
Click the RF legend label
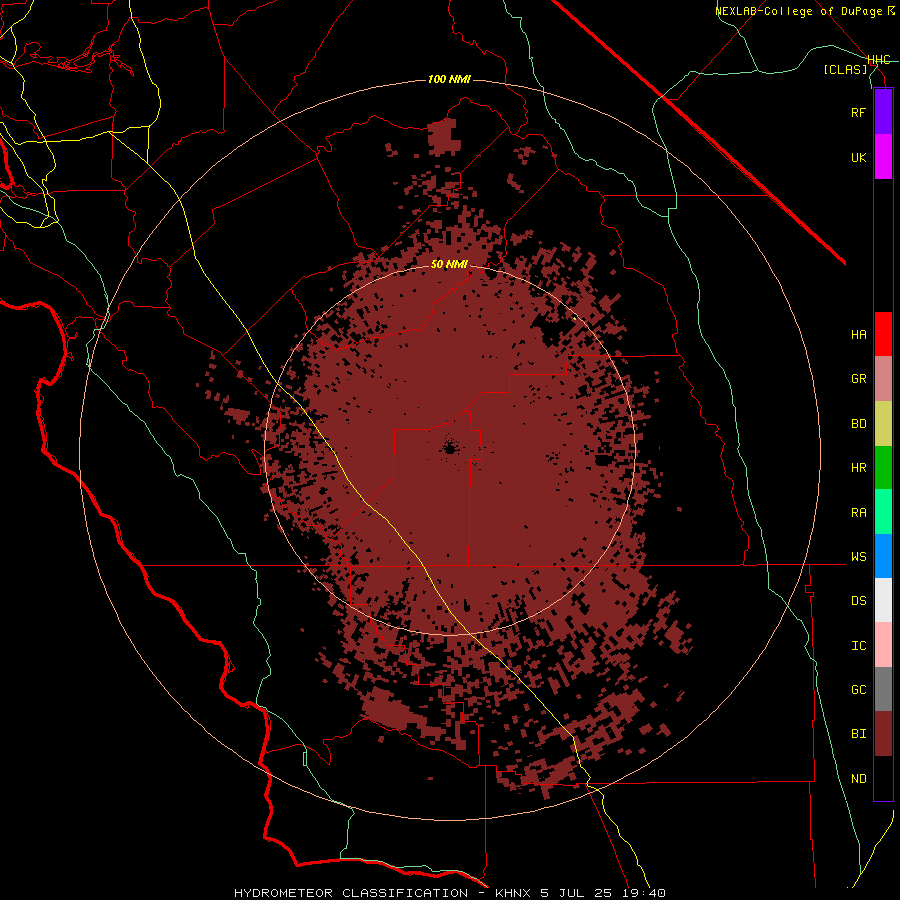point(858,112)
